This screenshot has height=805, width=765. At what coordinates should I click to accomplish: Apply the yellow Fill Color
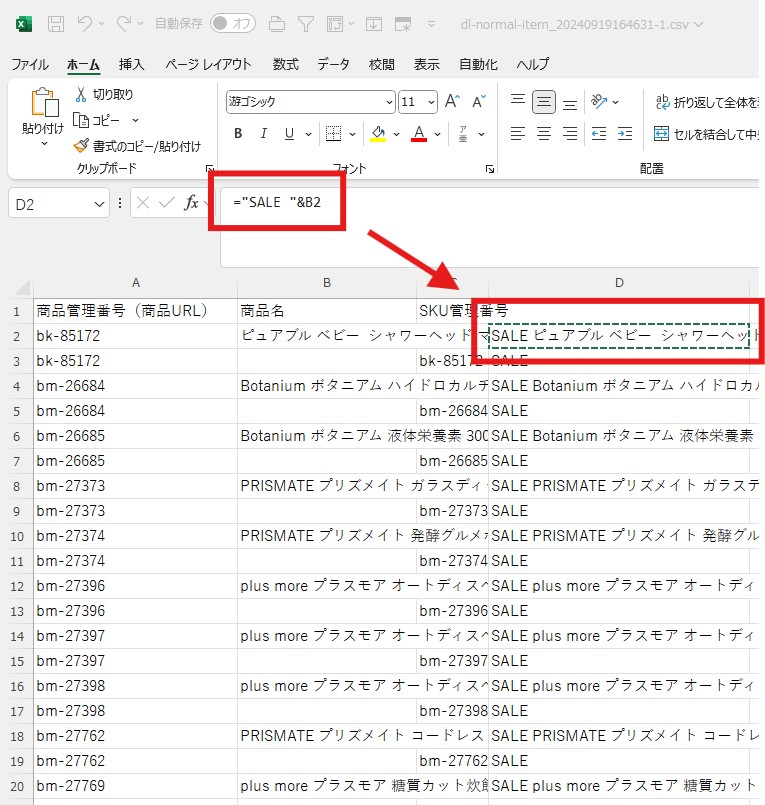(378, 133)
